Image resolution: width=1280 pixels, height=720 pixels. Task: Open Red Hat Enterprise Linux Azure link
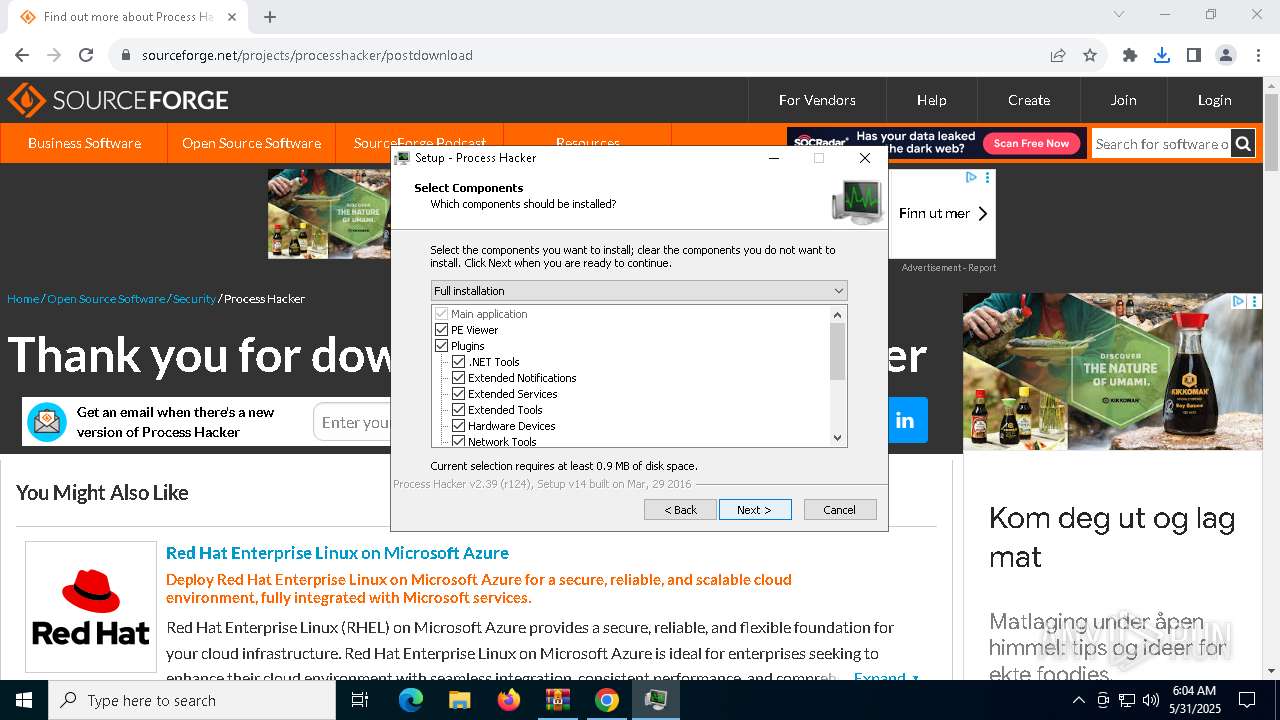pos(337,553)
